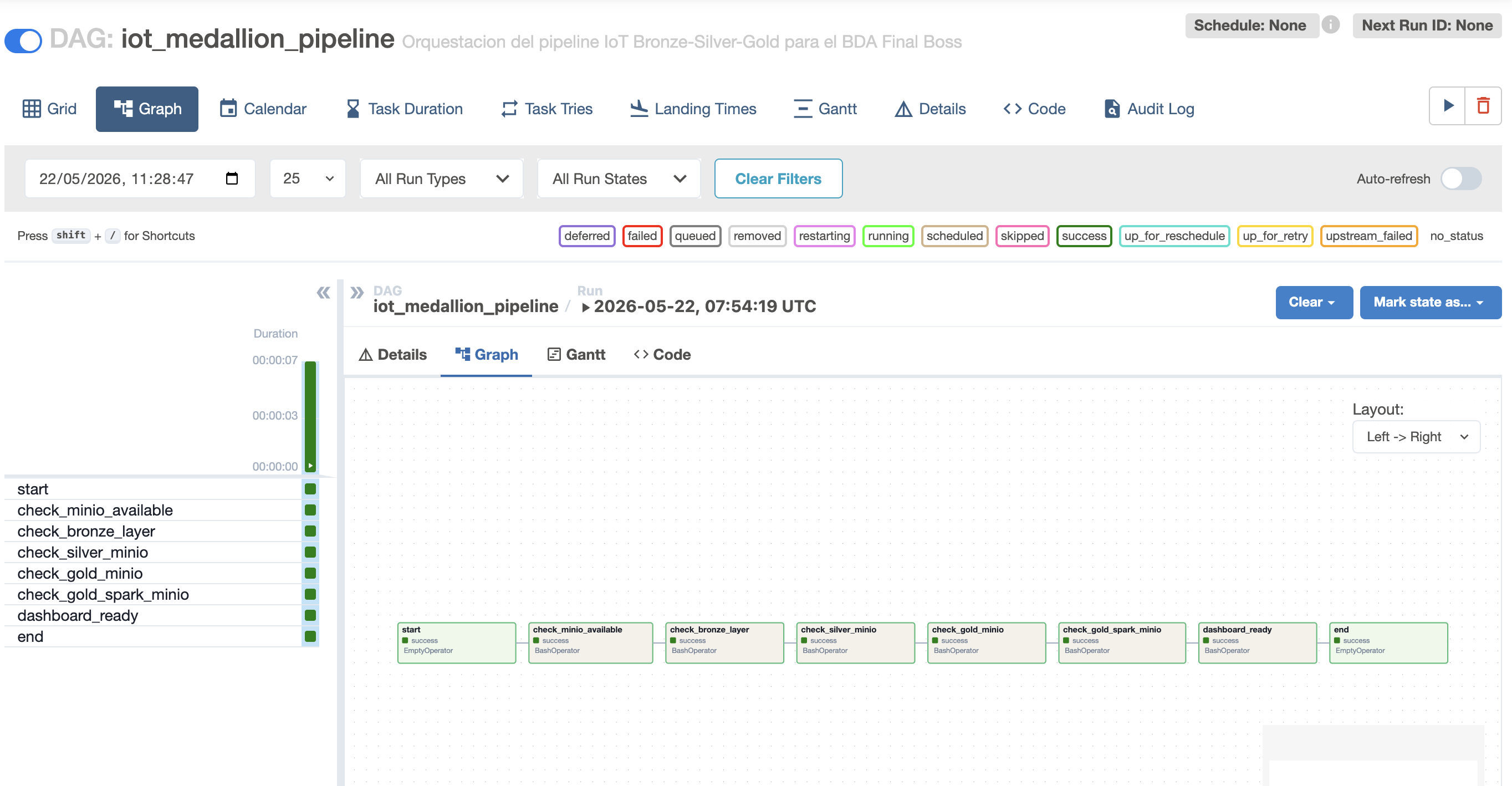Click the up_for_retry legend badge
This screenshot has height=786, width=1512.
click(1274, 236)
